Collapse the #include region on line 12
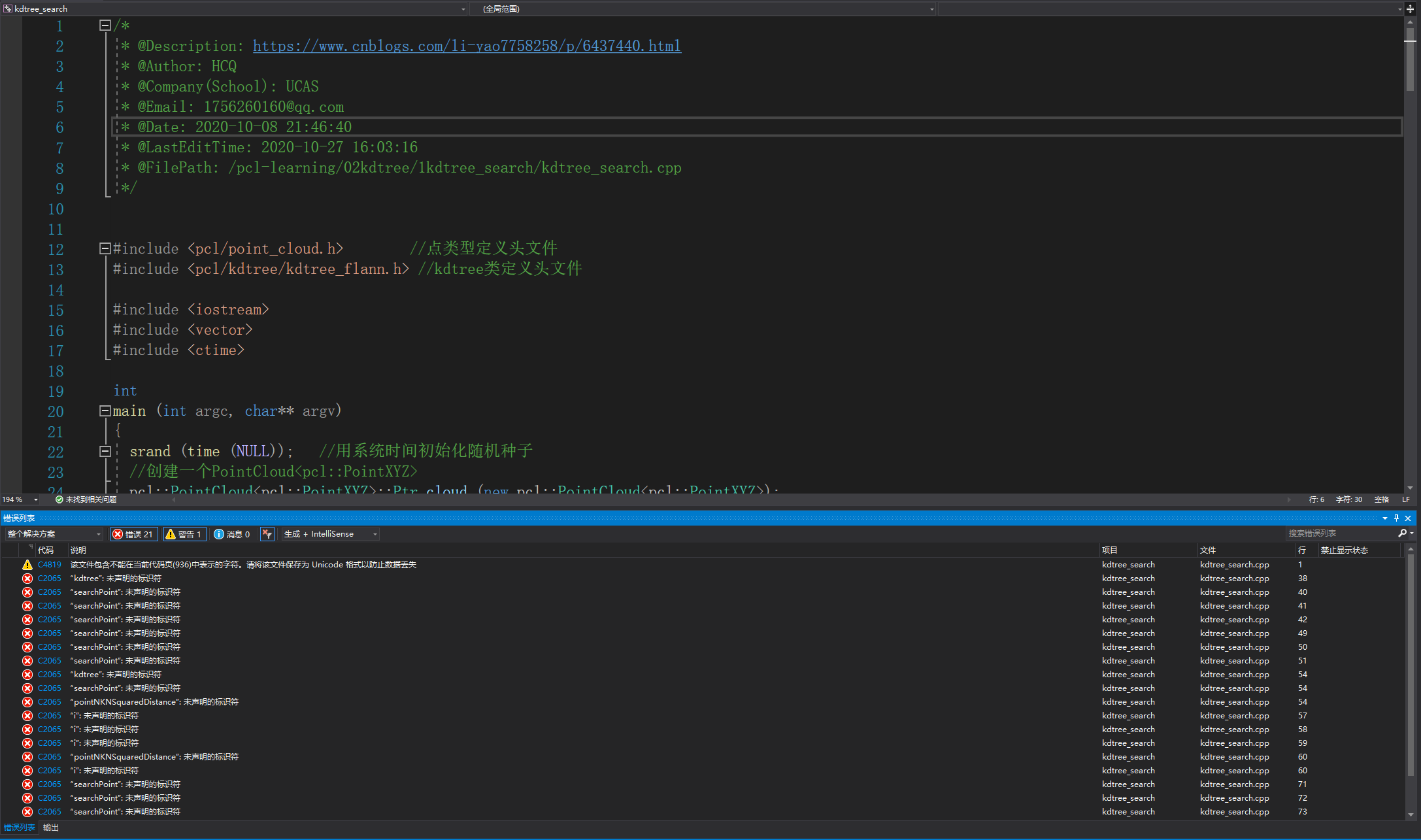1421x840 pixels. (x=105, y=248)
